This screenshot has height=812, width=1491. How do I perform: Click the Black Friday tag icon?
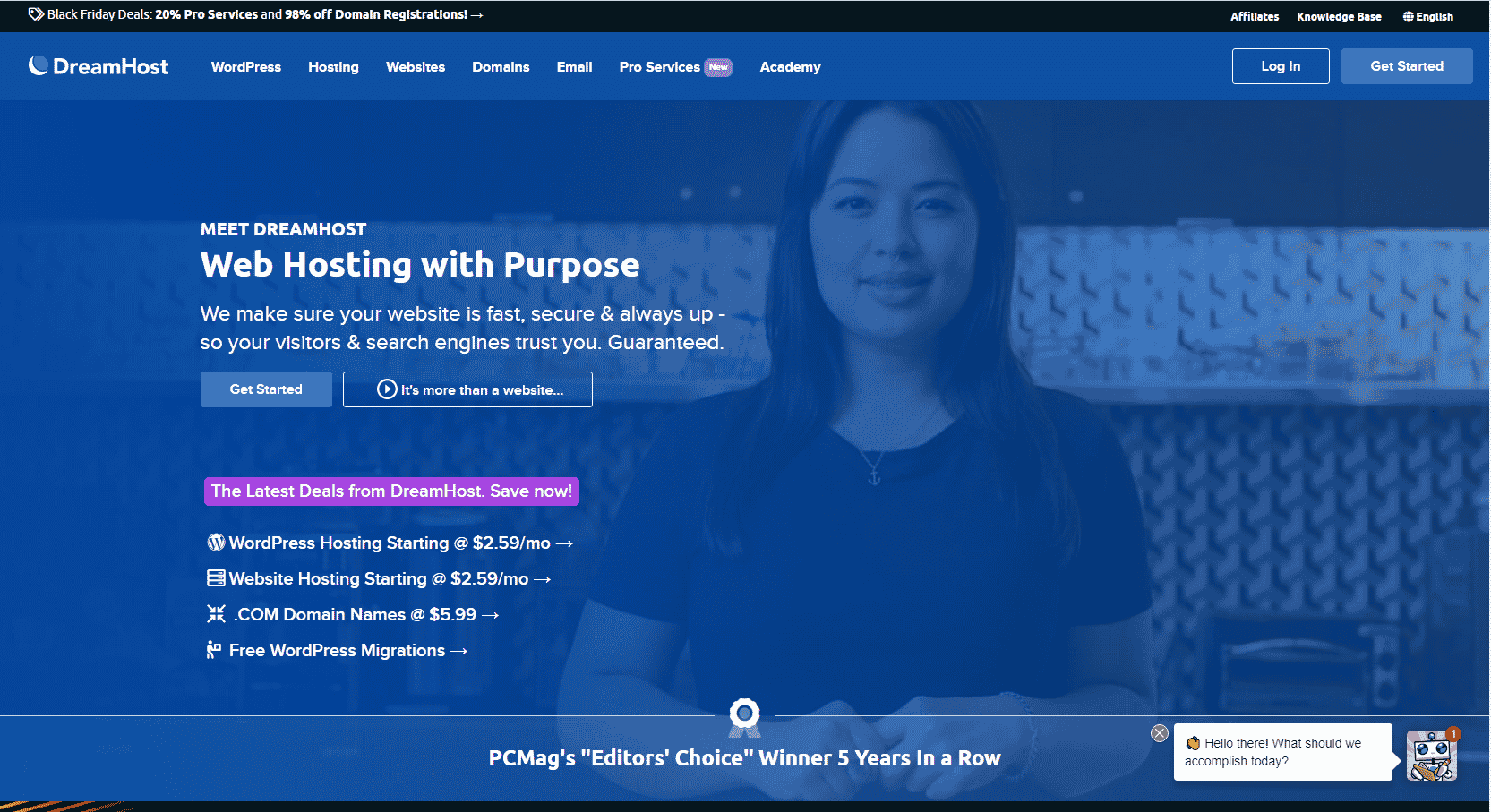coord(36,14)
